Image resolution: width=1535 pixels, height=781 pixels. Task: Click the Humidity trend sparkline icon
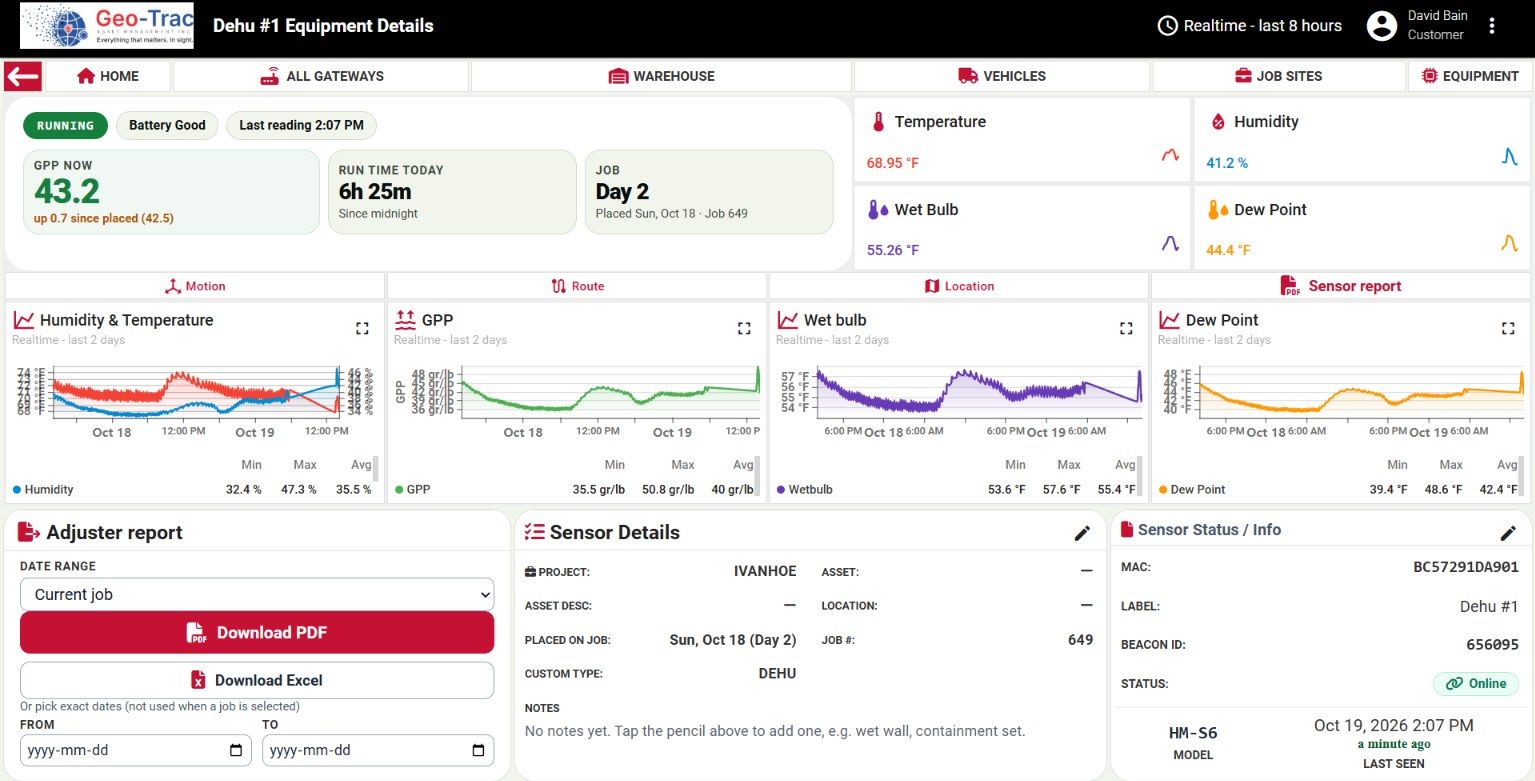tap(1510, 156)
